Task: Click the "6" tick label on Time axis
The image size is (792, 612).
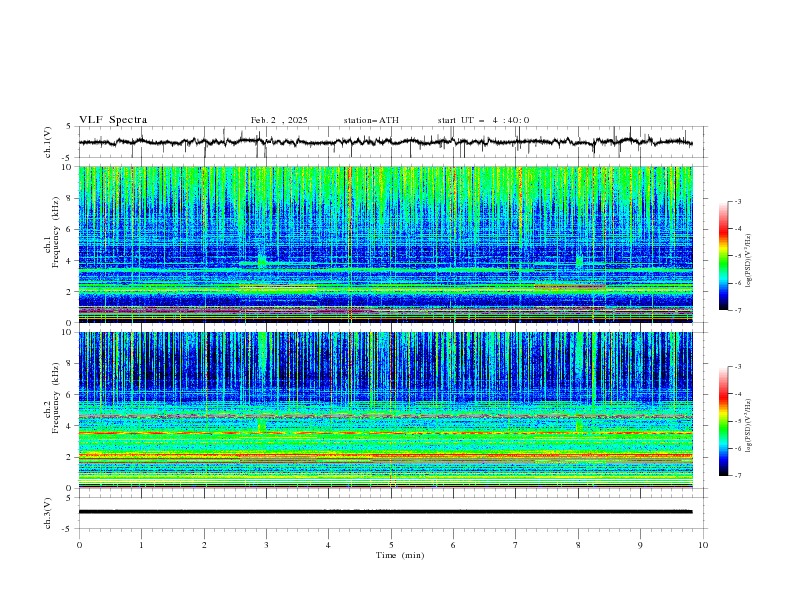Action: tap(453, 545)
